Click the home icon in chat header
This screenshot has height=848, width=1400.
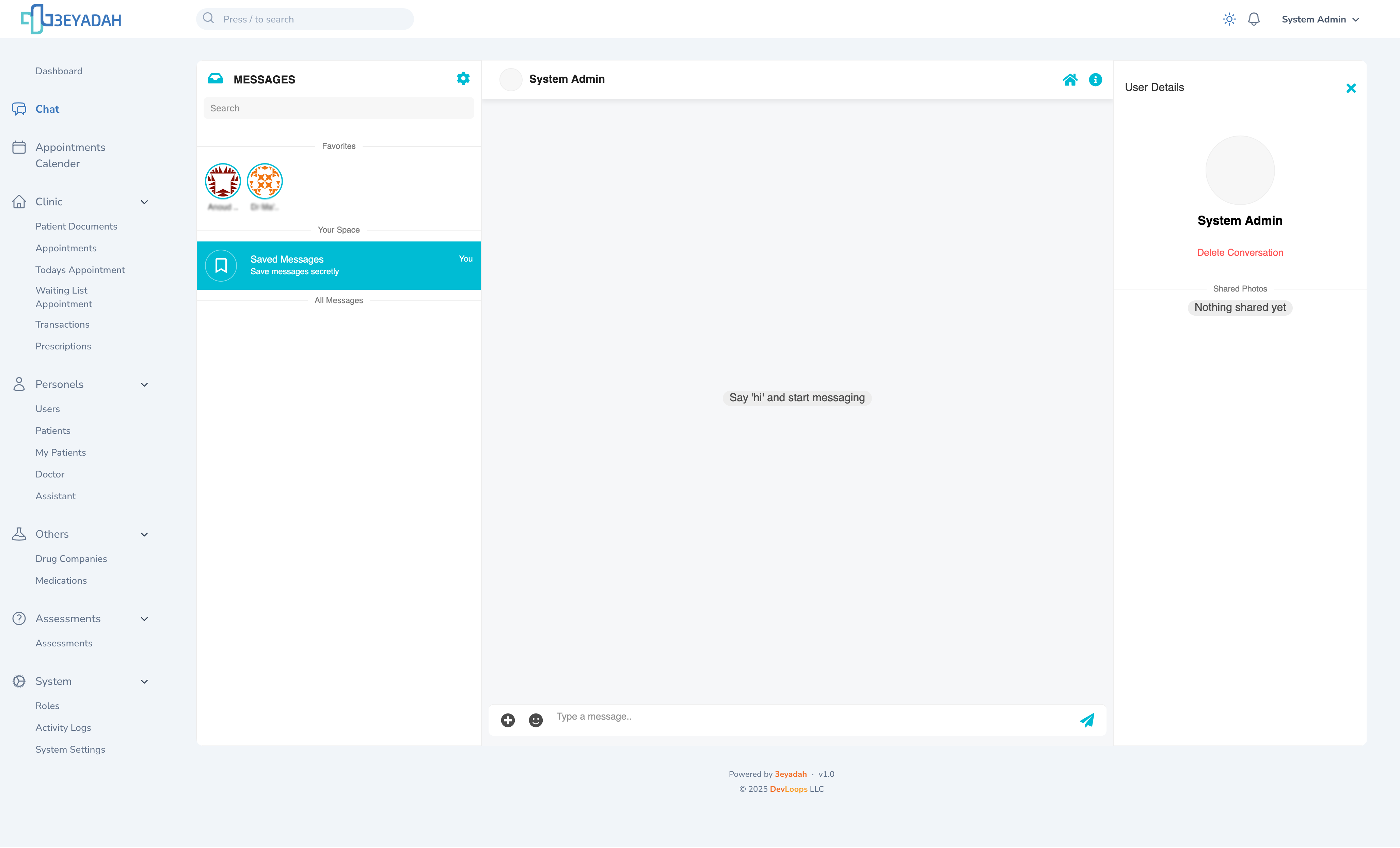tap(1070, 80)
